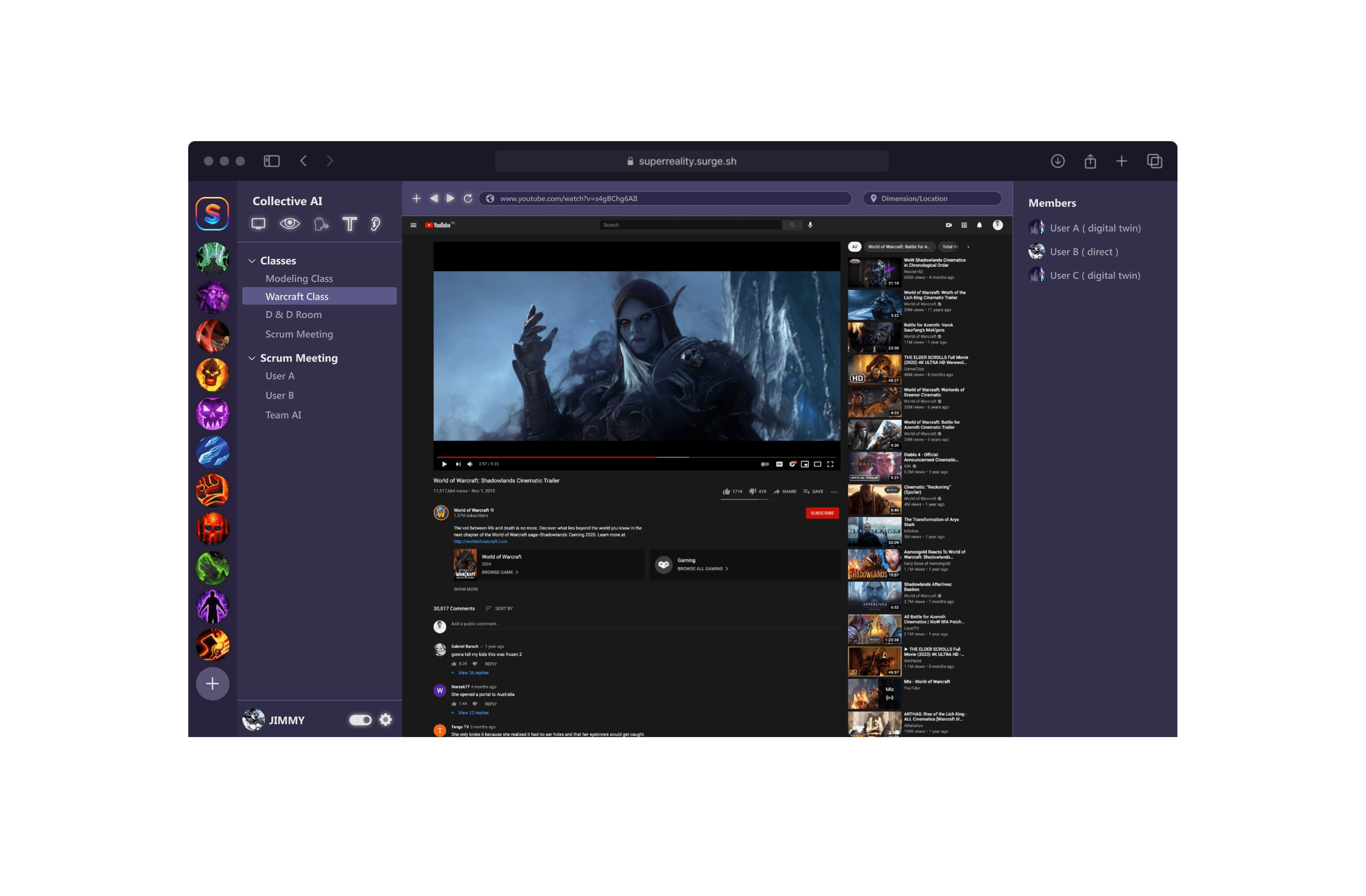
Task: Open YouTube notifications bell
Action: [980, 225]
